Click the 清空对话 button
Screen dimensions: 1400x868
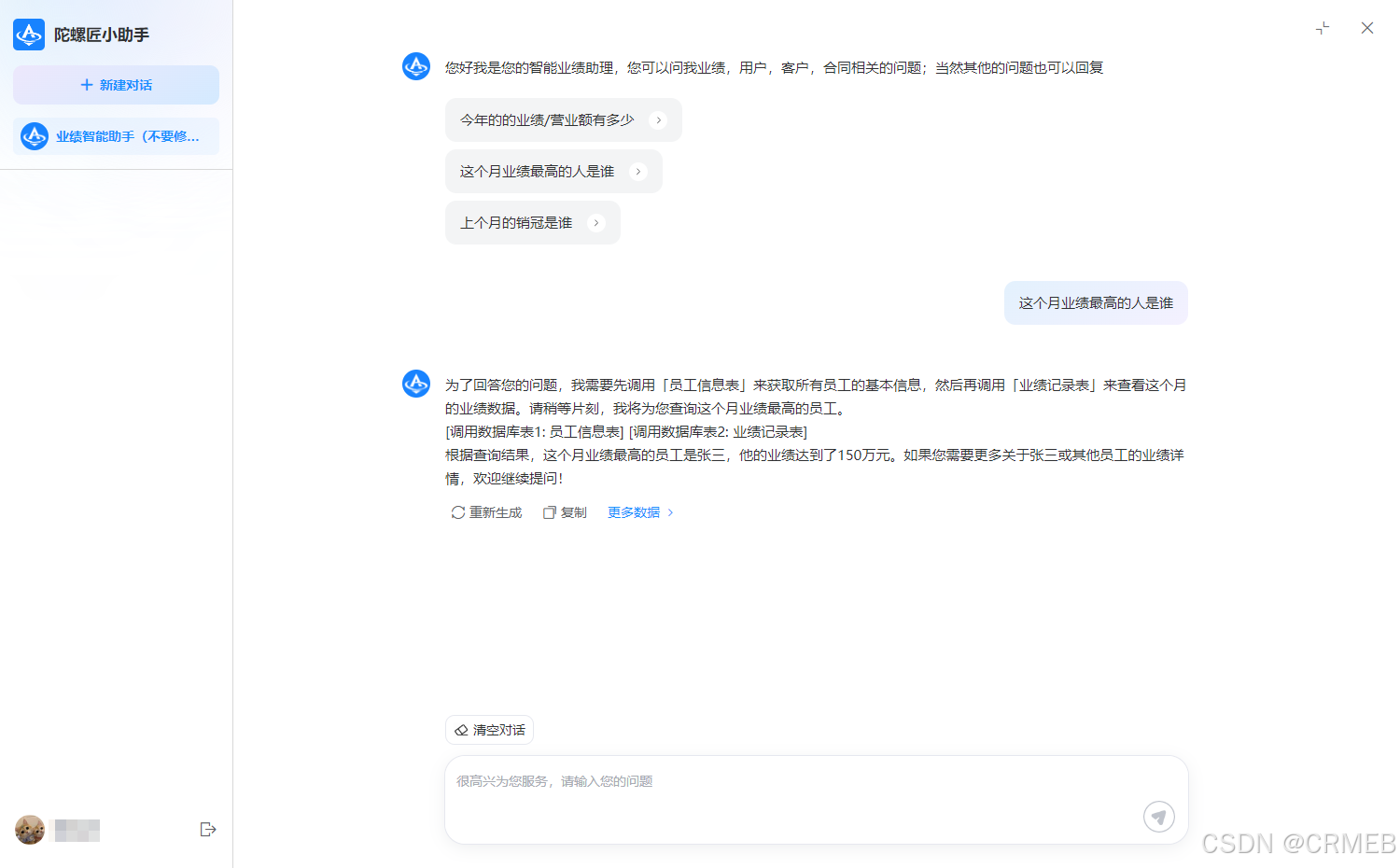(489, 730)
